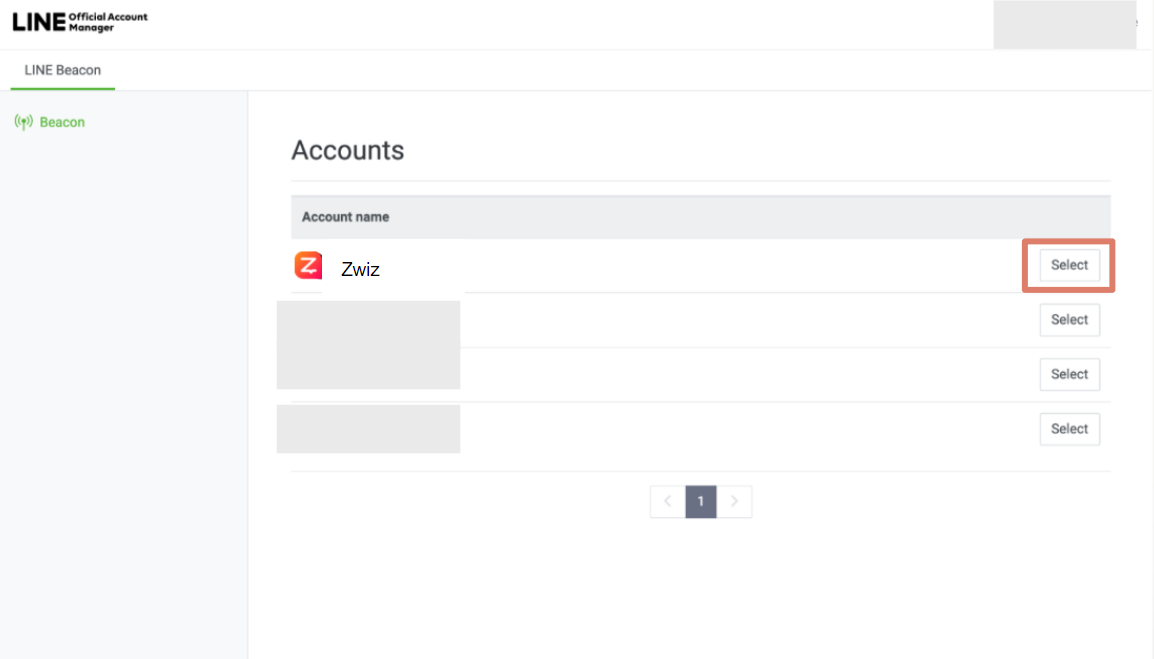Click the previous page chevron arrow

666,501
